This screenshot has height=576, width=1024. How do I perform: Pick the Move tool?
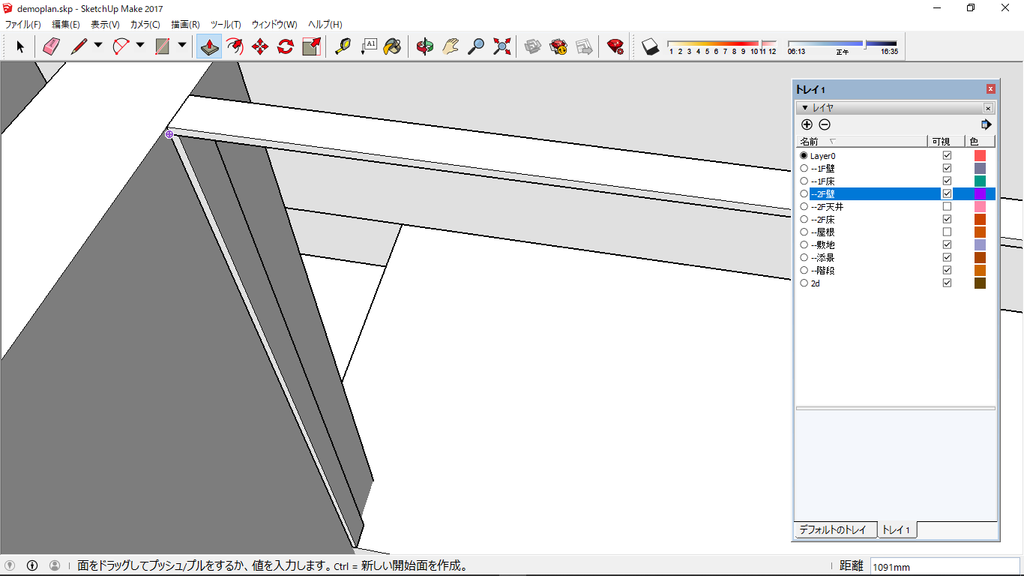coord(260,46)
